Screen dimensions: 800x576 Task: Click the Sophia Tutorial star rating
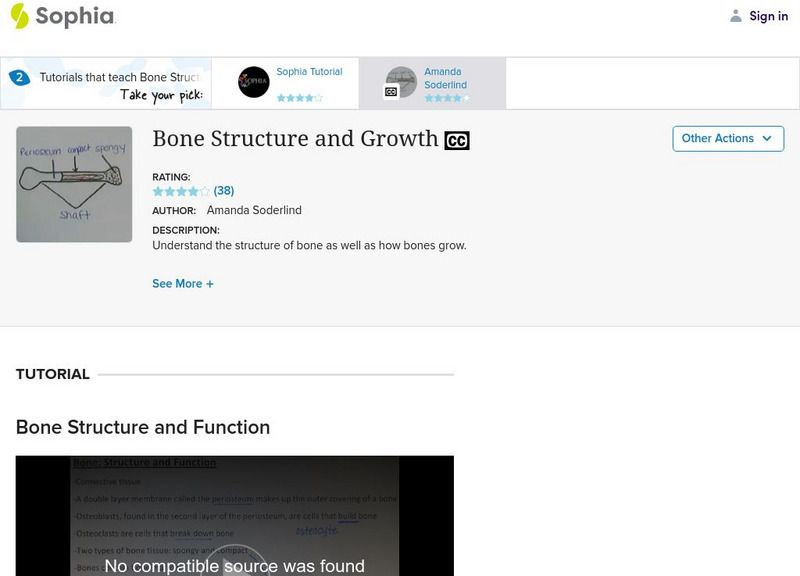point(299,98)
